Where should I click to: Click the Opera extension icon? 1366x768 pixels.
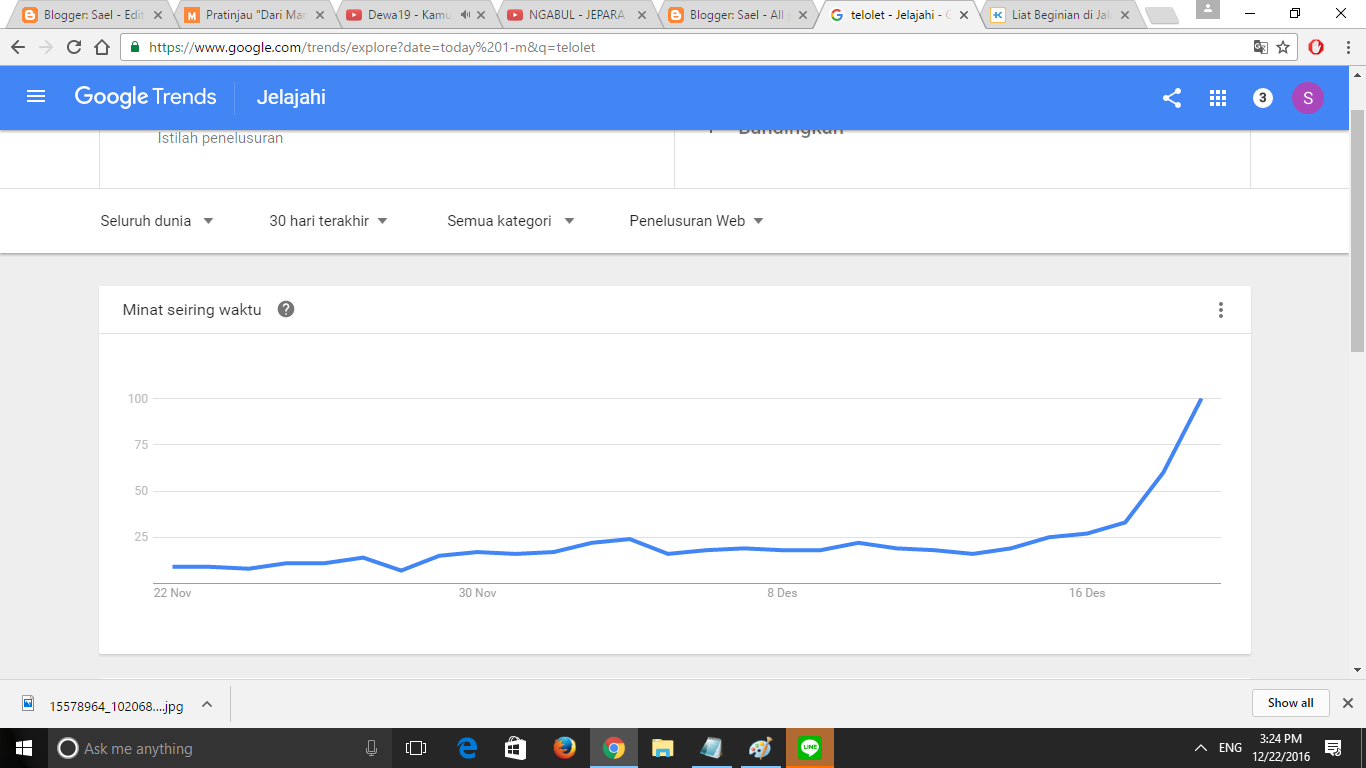[x=1316, y=47]
